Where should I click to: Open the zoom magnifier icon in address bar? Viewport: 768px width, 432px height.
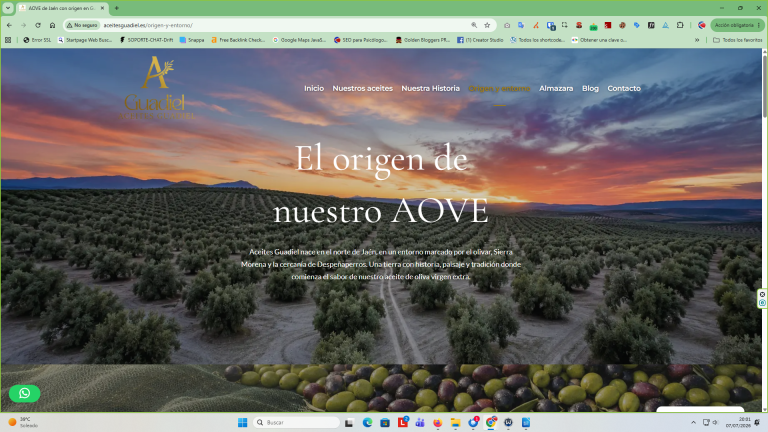[474, 25]
